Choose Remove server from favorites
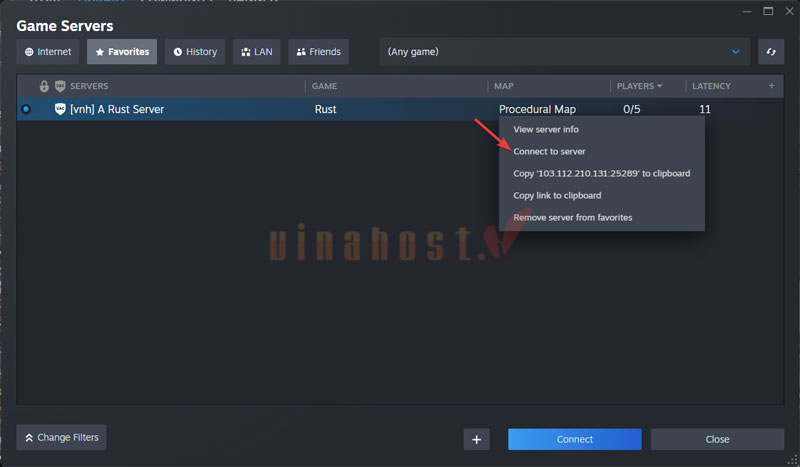The image size is (800, 467). click(572, 217)
